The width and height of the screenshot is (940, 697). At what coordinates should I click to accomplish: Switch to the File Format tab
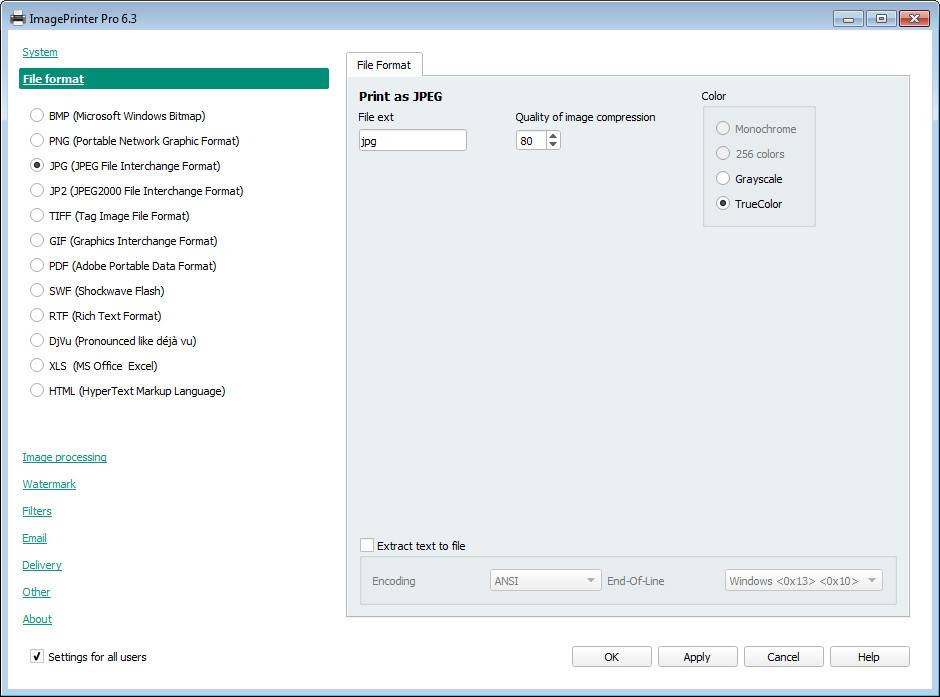pyautogui.click(x=384, y=65)
